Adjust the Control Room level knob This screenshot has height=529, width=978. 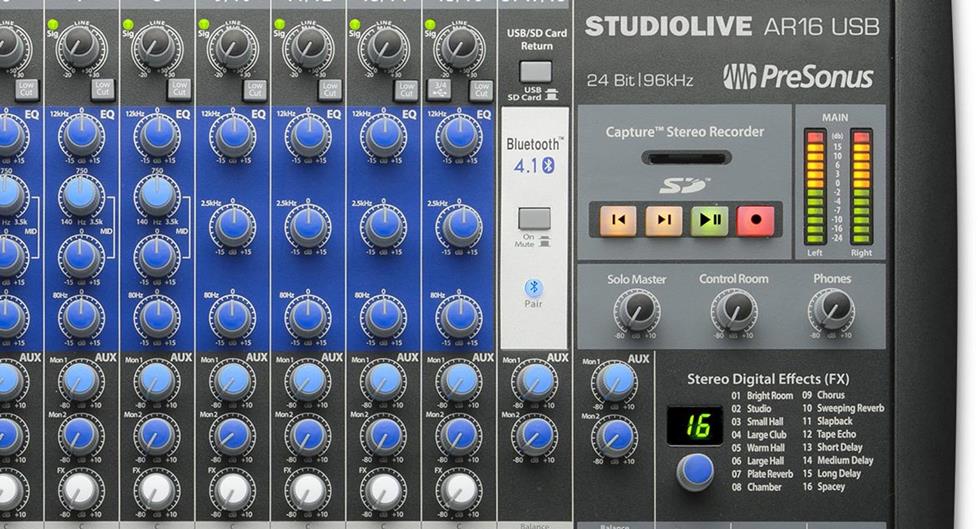734,310
